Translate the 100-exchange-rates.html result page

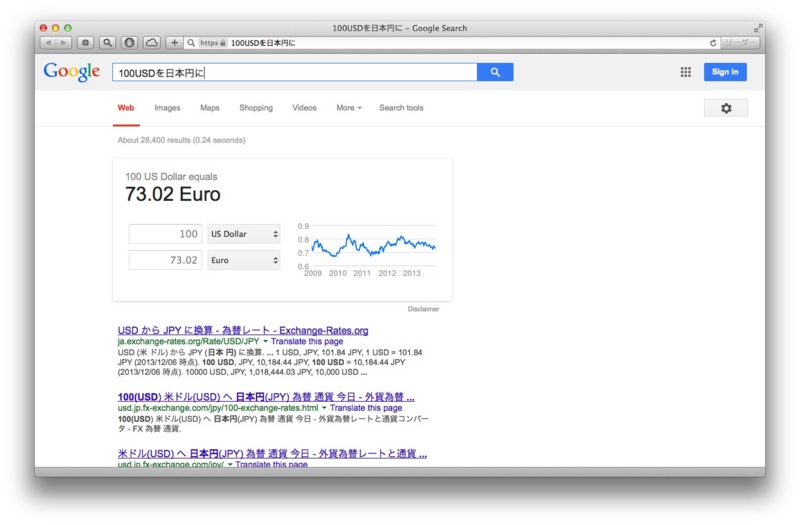(x=366, y=408)
